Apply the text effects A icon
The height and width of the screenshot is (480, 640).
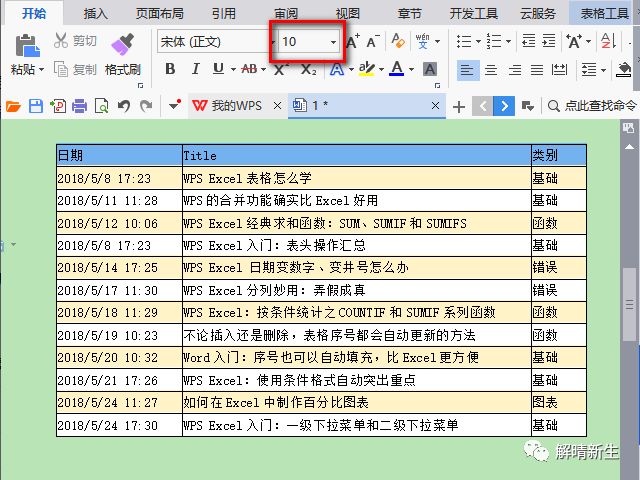(x=336, y=70)
